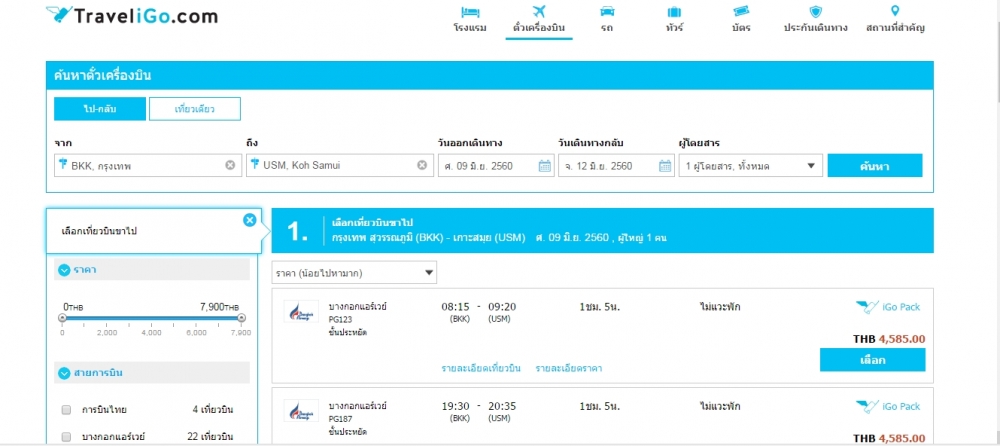This screenshot has height=446, width=1000.
Task: Clear the USM Koh Samui destination field
Action: point(422,165)
